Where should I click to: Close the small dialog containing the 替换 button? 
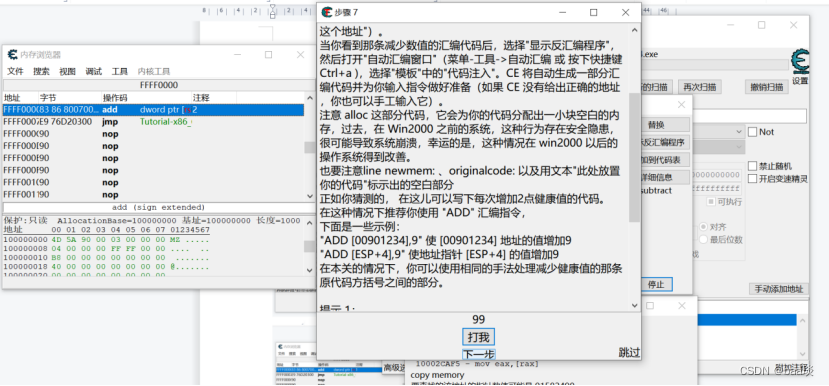681,104
